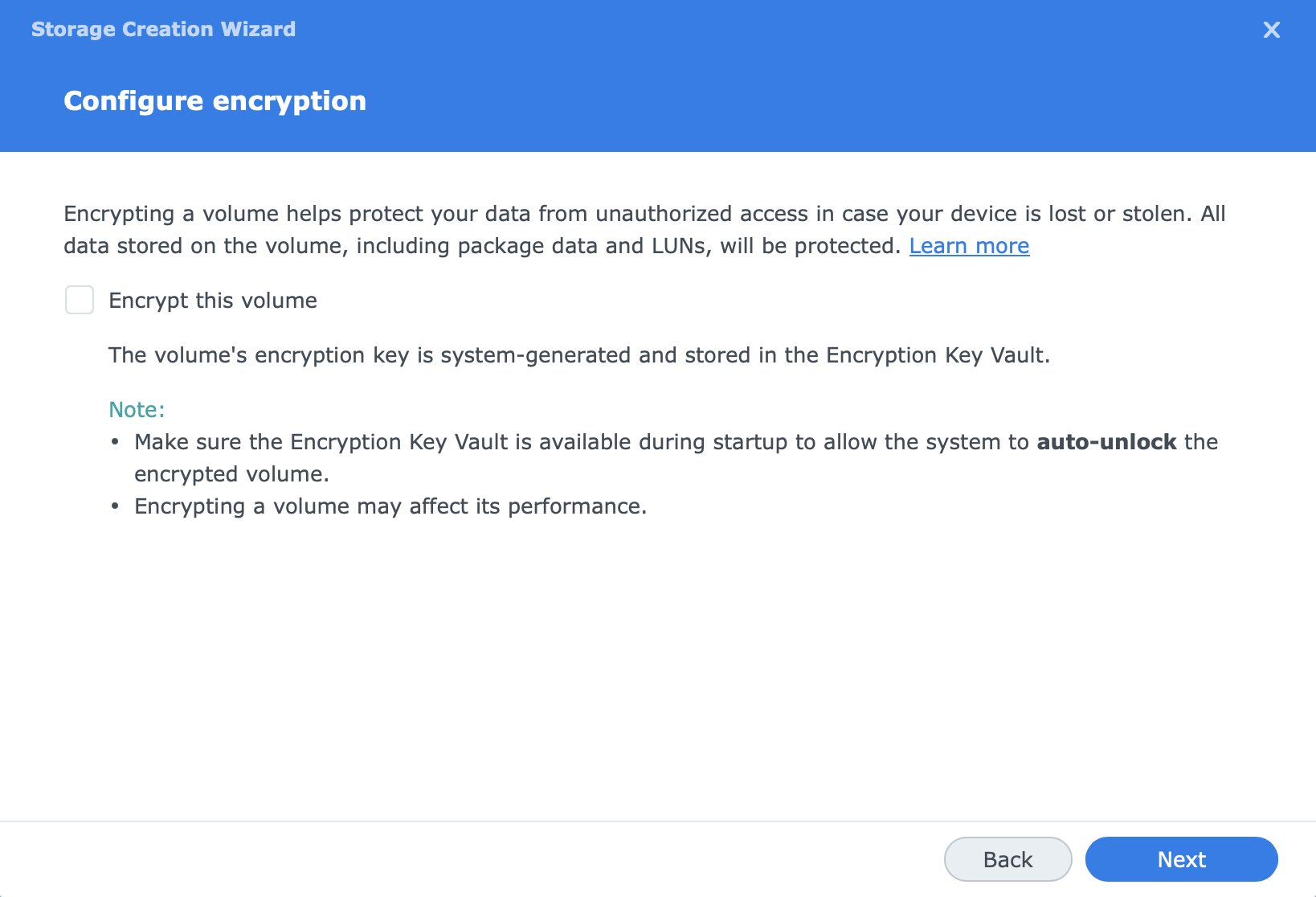1316x897 pixels.
Task: Dismiss the wizard with the X icon
Action: 1272,30
